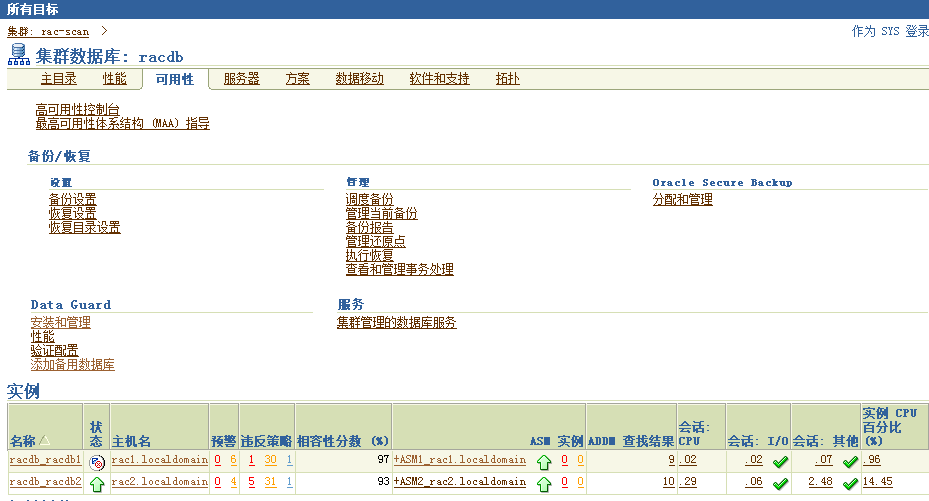Click warning alert count 4 for racdb_racdb2
Viewport: 929px width, 501px height.
233,482
